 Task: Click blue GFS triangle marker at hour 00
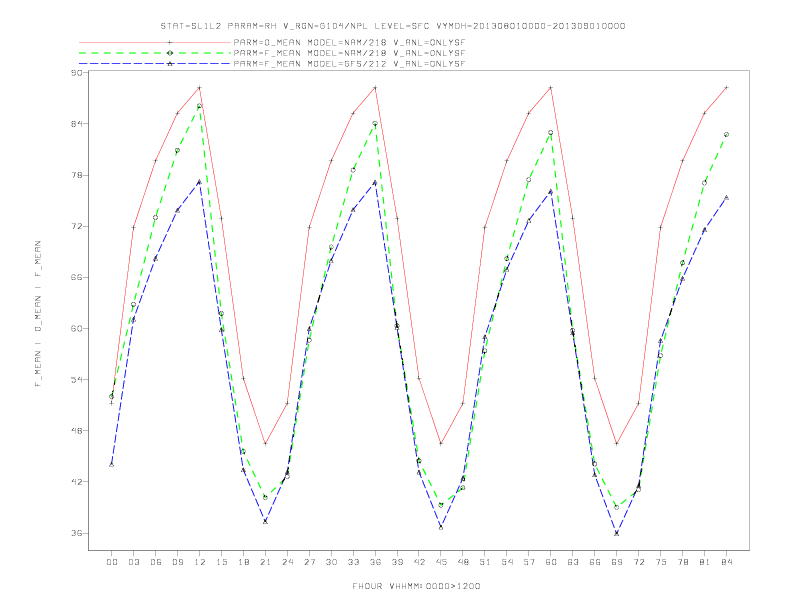pyautogui.click(x=112, y=465)
